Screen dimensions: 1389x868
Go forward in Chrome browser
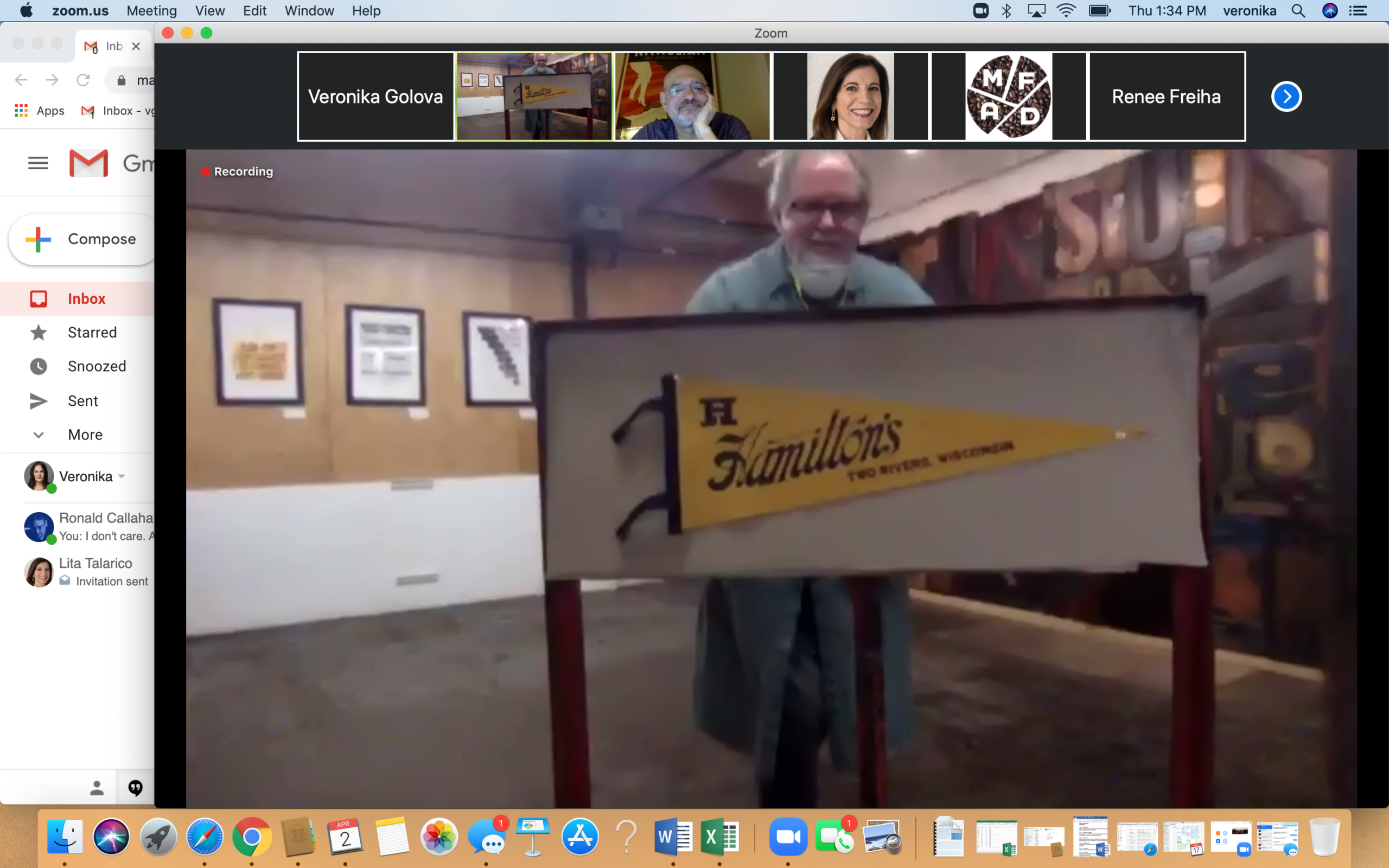pyautogui.click(x=52, y=80)
